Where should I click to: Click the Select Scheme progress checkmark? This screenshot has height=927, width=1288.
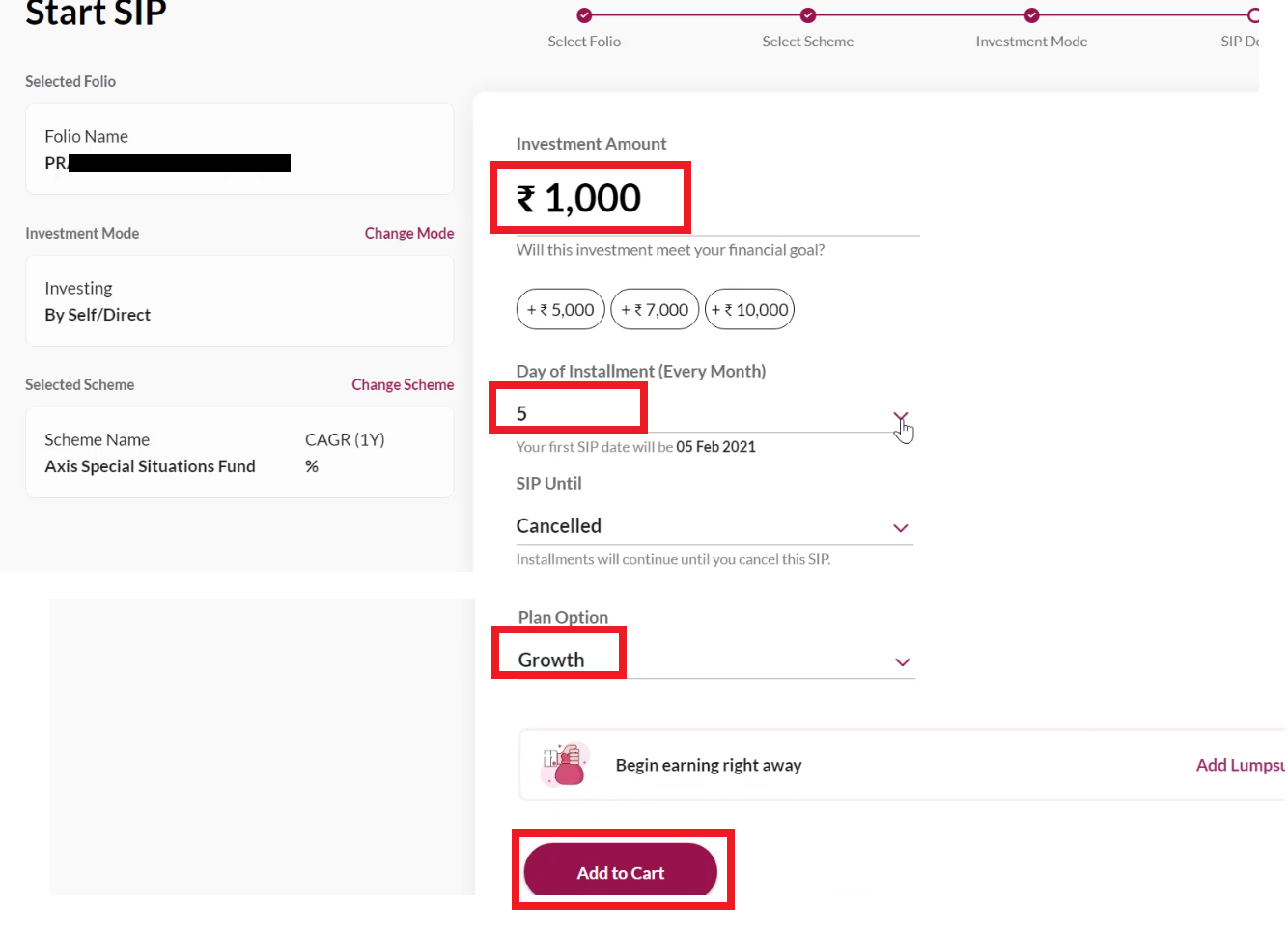tap(807, 15)
